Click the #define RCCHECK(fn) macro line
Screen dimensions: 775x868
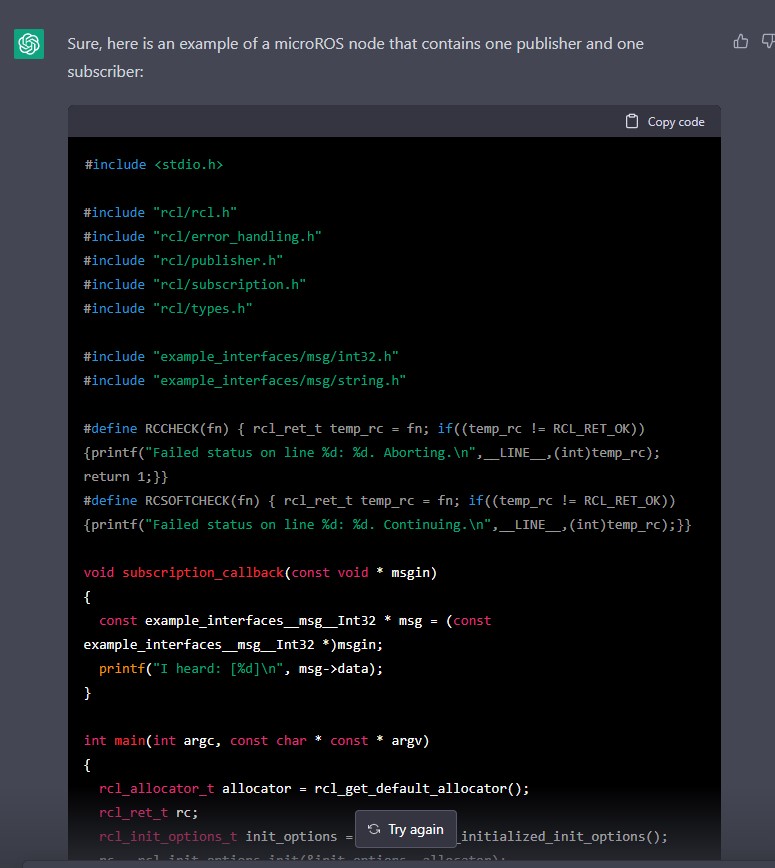click(x=364, y=428)
